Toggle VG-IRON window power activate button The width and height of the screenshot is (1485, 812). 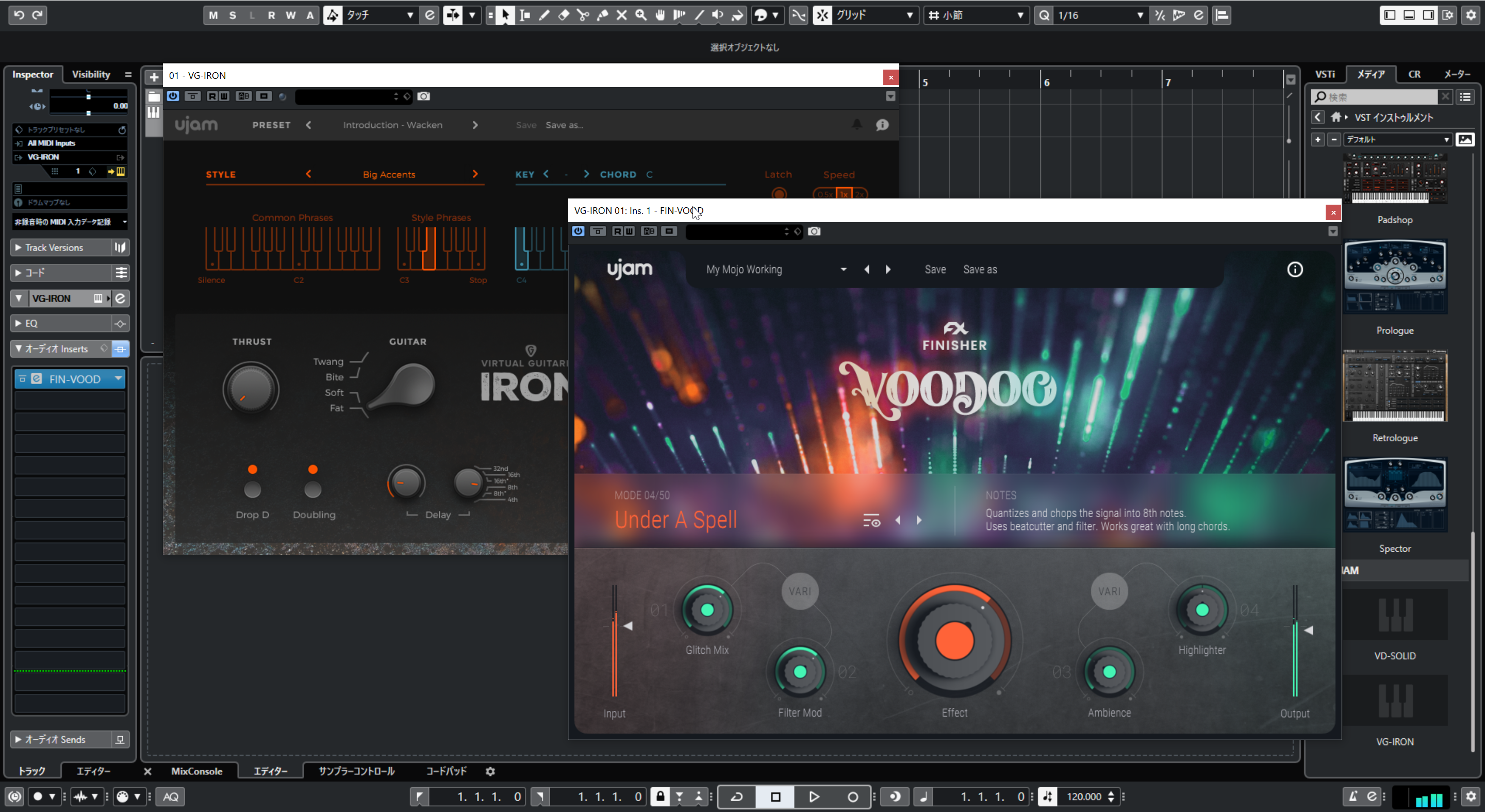(x=173, y=96)
